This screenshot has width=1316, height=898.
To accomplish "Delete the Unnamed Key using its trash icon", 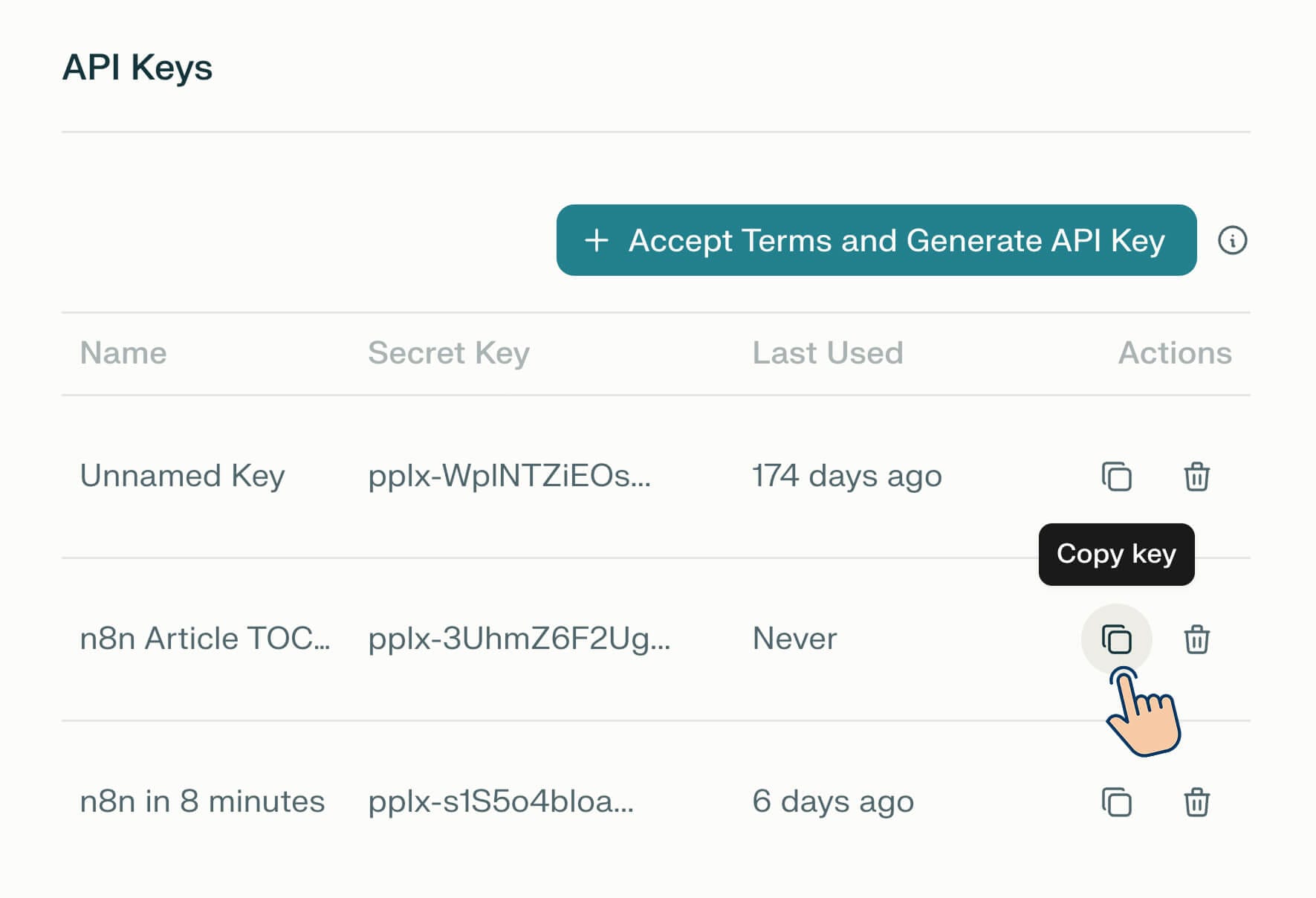I will pyautogui.click(x=1197, y=477).
